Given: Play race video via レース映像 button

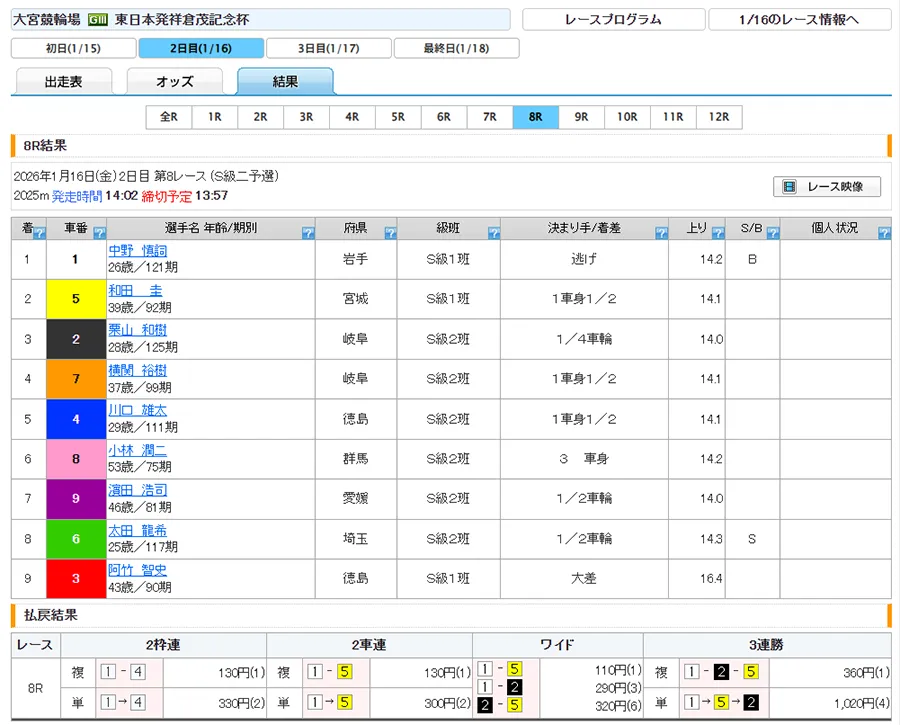Looking at the screenshot, I should [826, 187].
